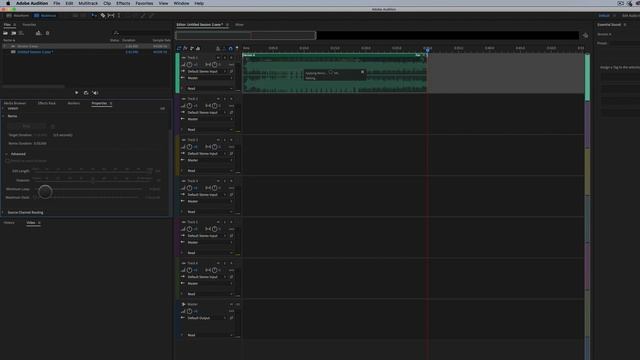
Task: Open Master track Default Output dropdown
Action: coord(207,318)
